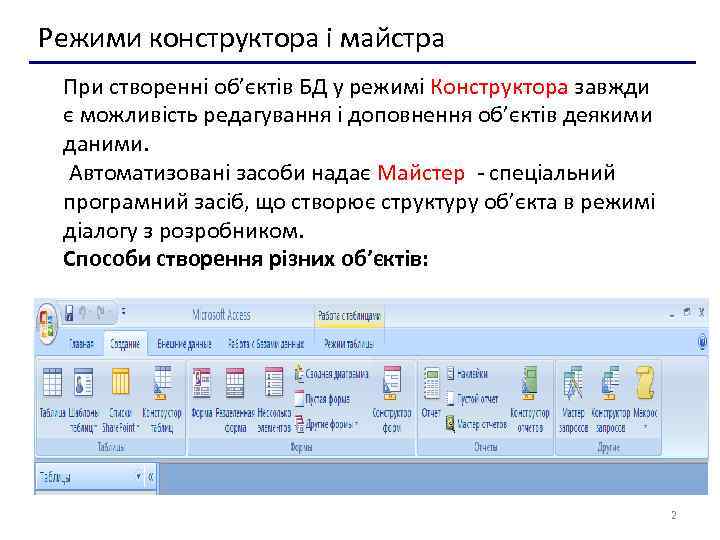Select the Создание ribbon tab
The image size is (720, 540).
pyautogui.click(x=125, y=344)
